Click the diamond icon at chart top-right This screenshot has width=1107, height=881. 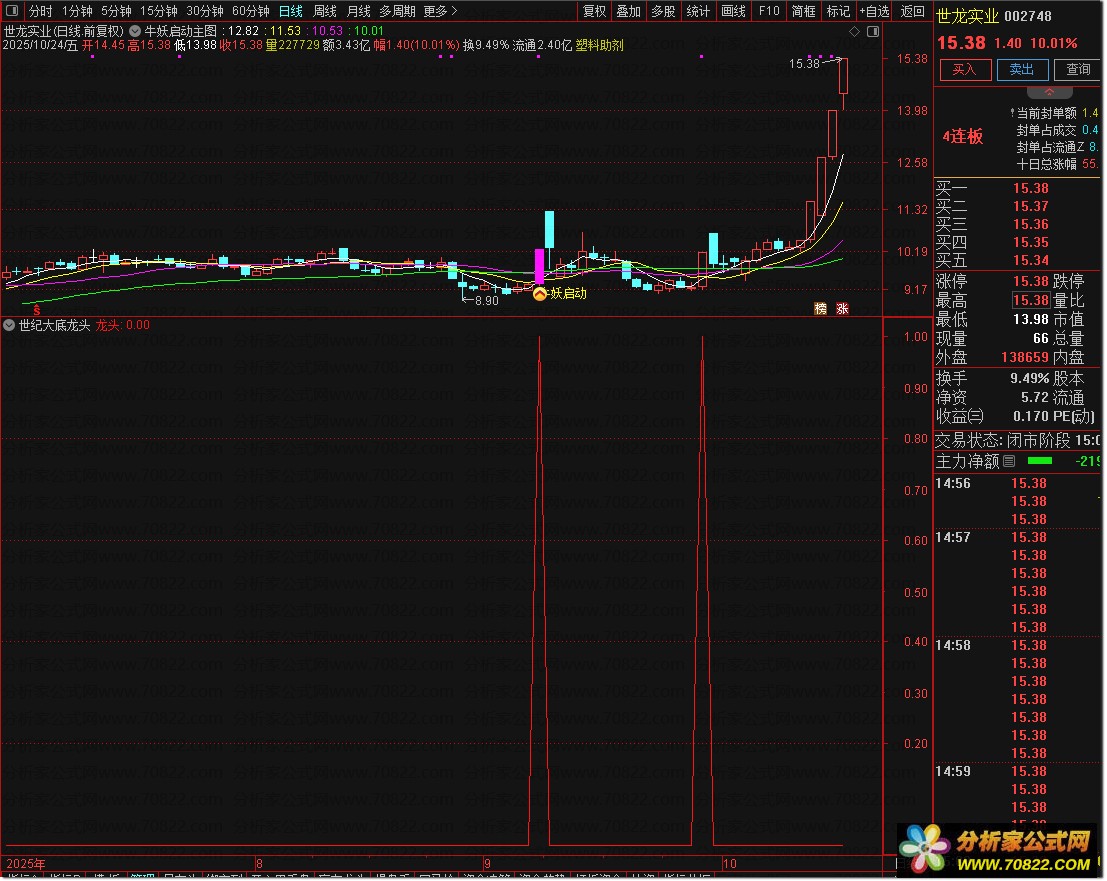point(854,32)
